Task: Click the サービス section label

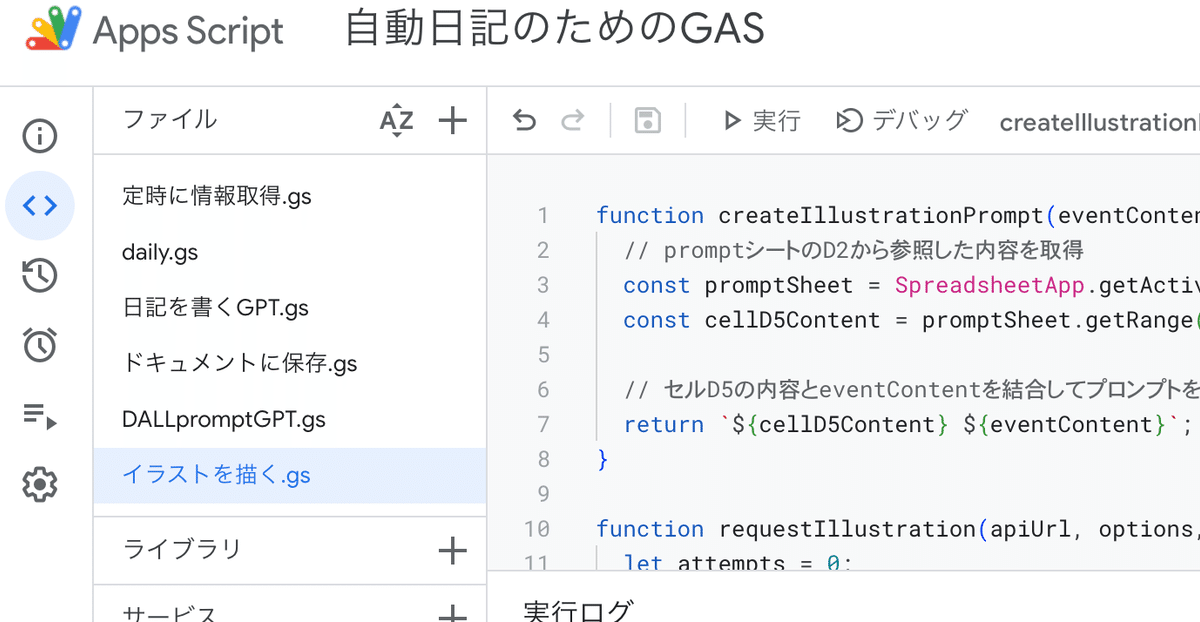Action: click(x=170, y=613)
